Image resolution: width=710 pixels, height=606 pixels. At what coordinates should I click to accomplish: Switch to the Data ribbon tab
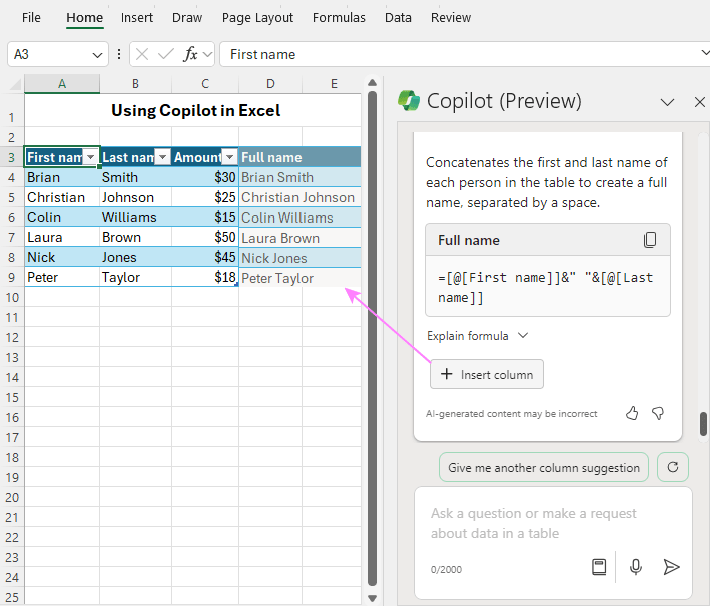398,18
